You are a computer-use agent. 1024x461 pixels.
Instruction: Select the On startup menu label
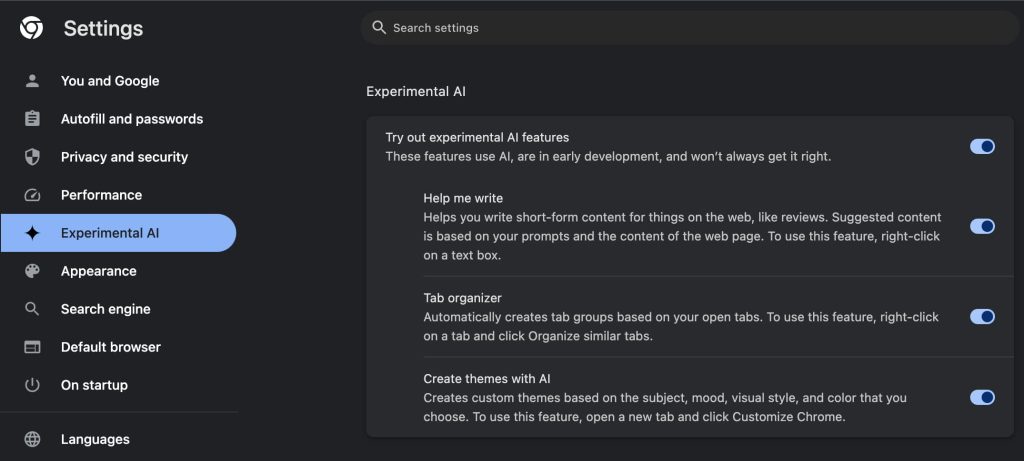[94, 385]
